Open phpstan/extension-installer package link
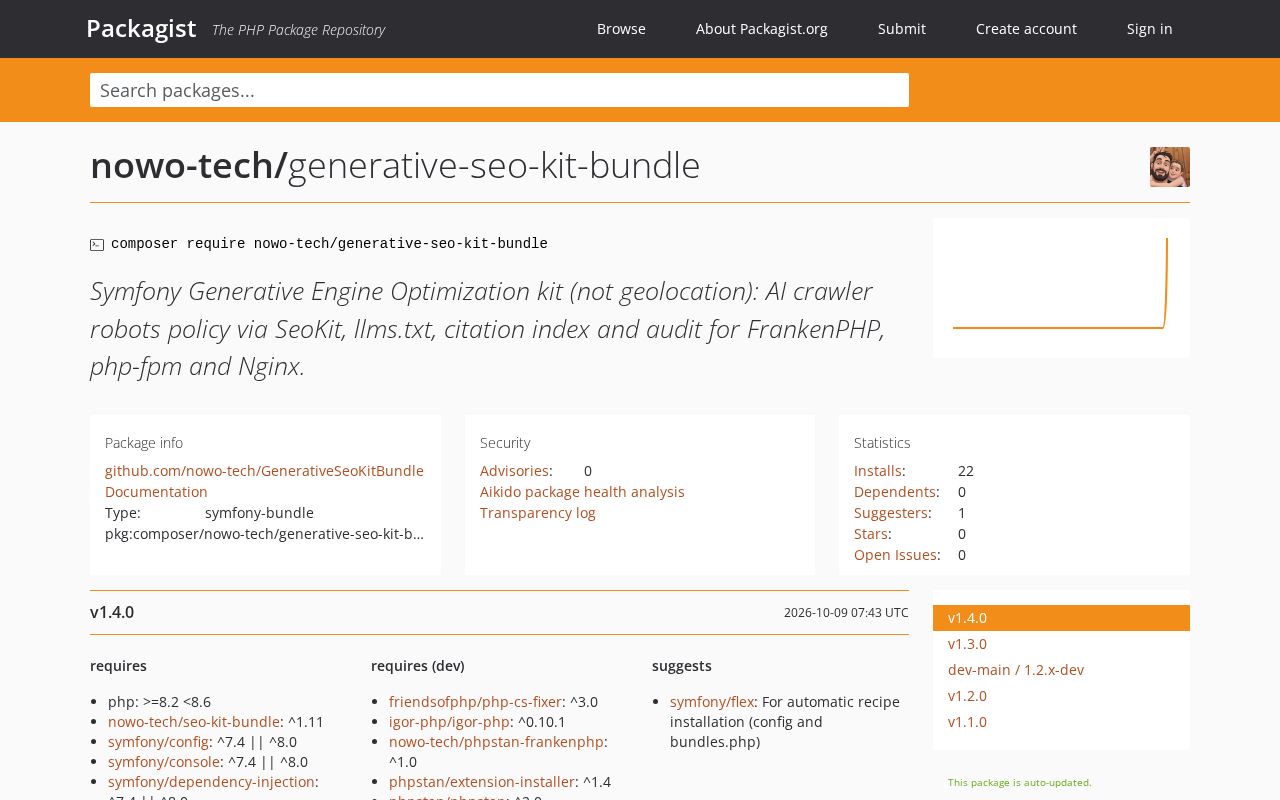Screen dimensions: 1280x800 [x=482, y=782]
